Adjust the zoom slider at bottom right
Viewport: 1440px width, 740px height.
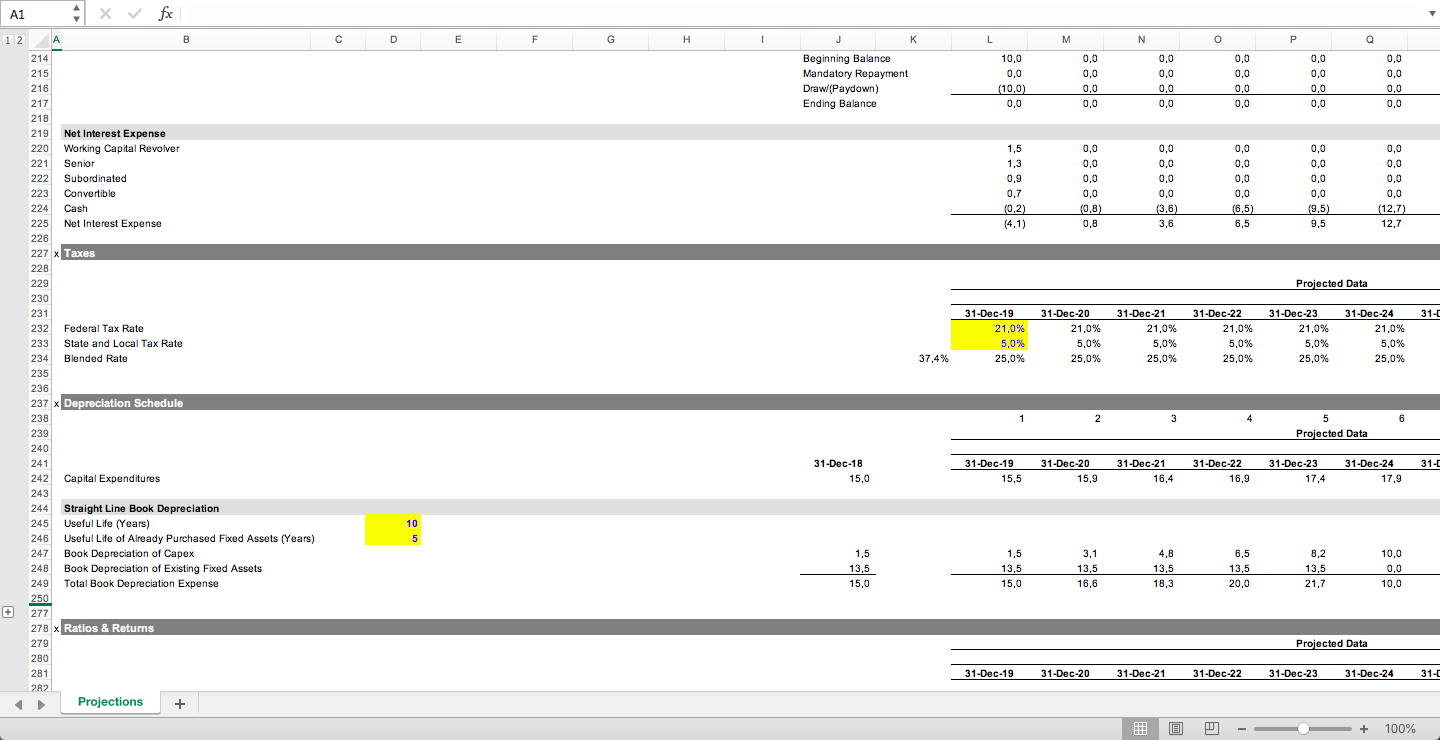pyautogui.click(x=1302, y=729)
